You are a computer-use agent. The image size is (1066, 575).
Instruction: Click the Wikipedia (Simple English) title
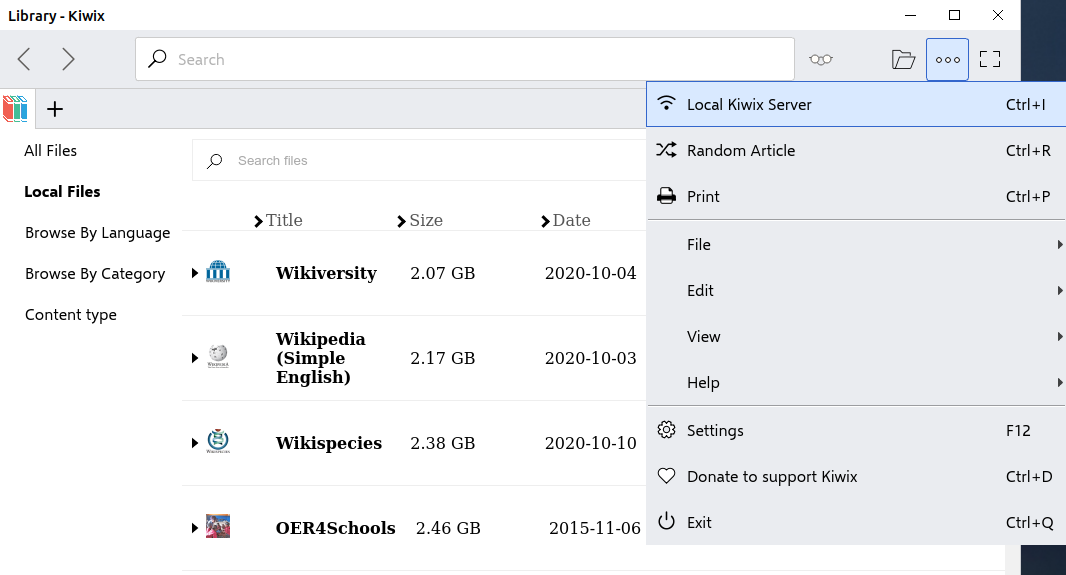click(320, 358)
